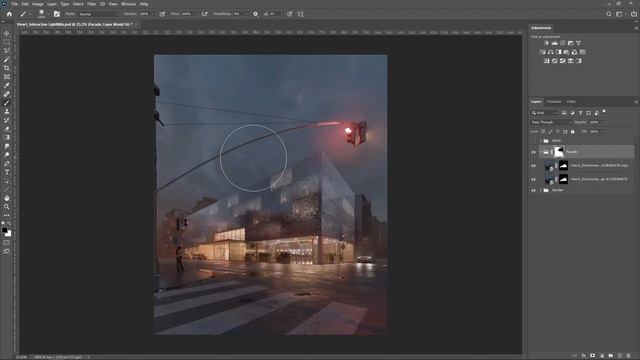Select the Blur tool
Image resolution: width=640 pixels, height=360 pixels.
coord(7,146)
